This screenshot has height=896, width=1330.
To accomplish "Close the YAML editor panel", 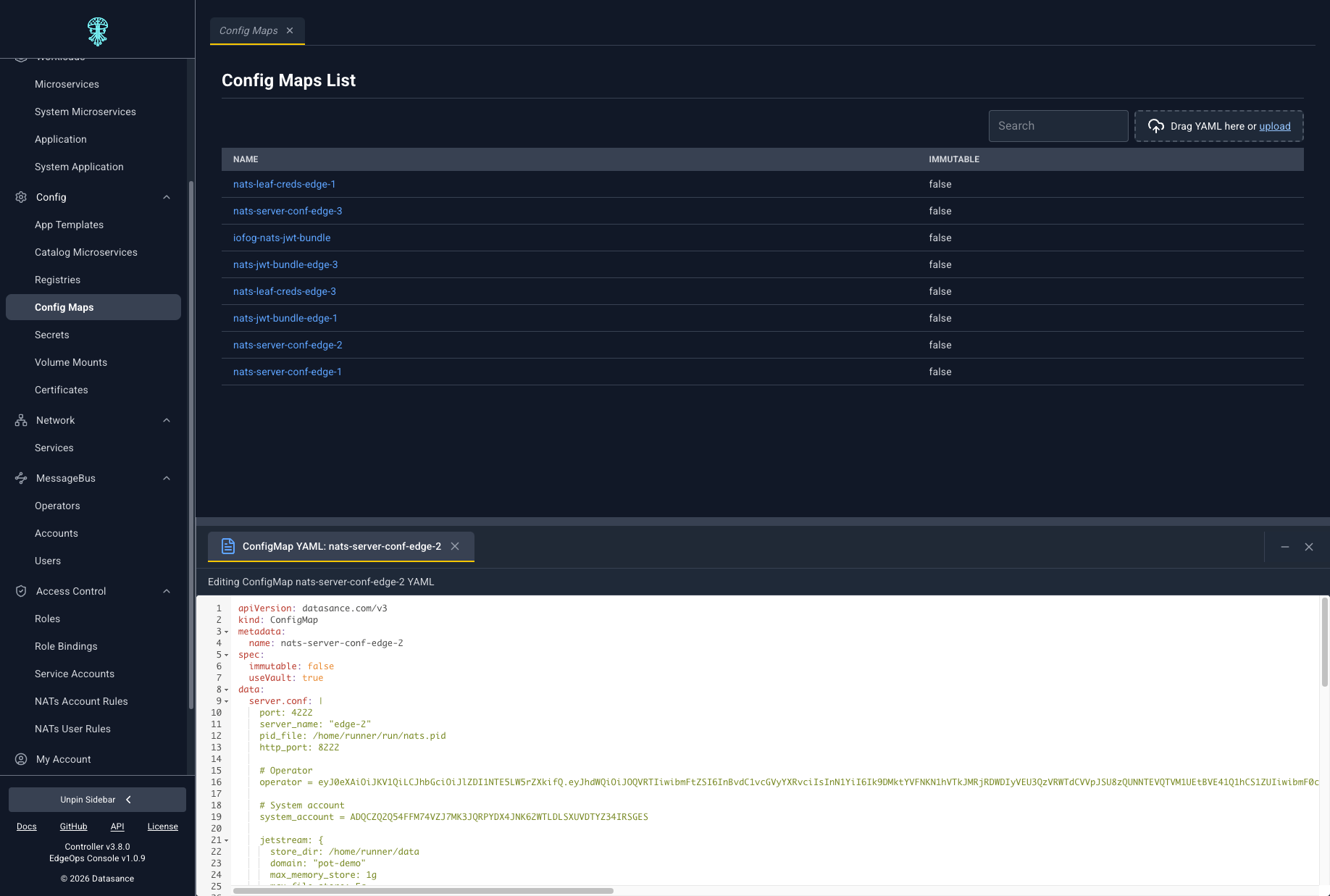I will (1309, 547).
